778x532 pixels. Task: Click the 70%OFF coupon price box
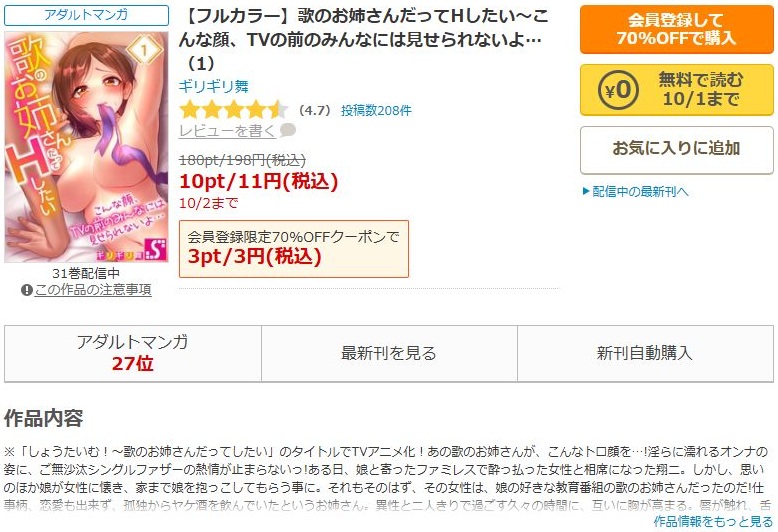coord(294,249)
